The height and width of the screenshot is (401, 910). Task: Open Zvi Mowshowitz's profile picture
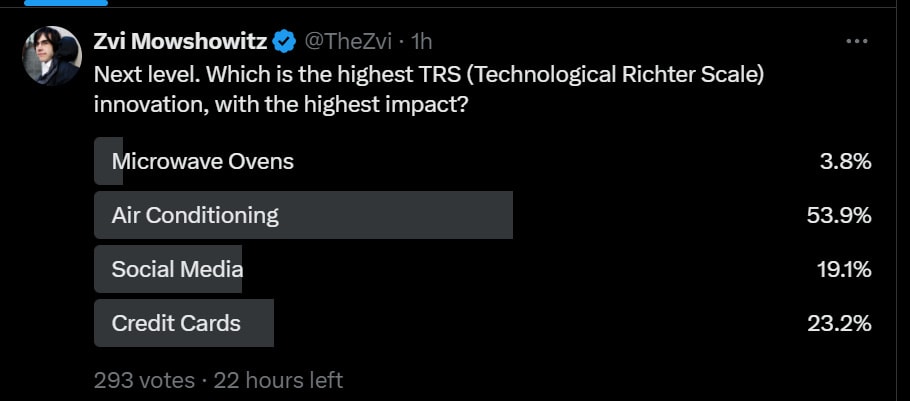(52, 56)
